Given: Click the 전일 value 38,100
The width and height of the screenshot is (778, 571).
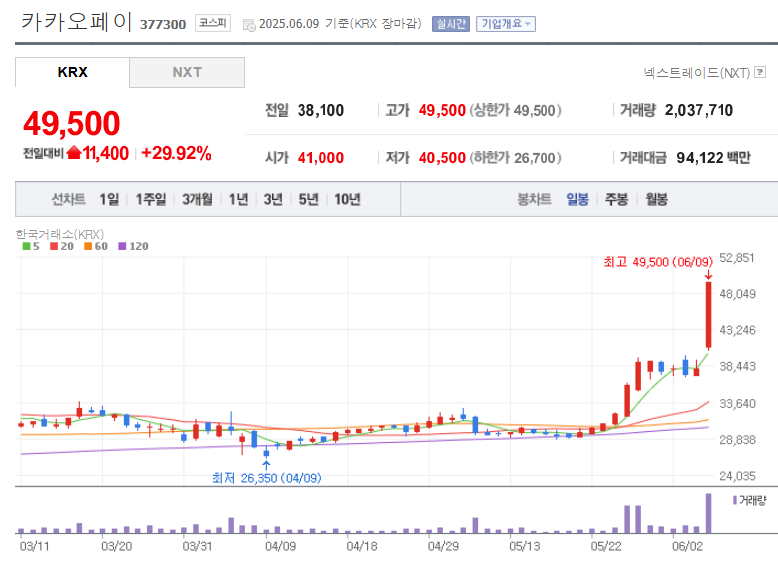Looking at the screenshot, I should pyautogui.click(x=321, y=110).
